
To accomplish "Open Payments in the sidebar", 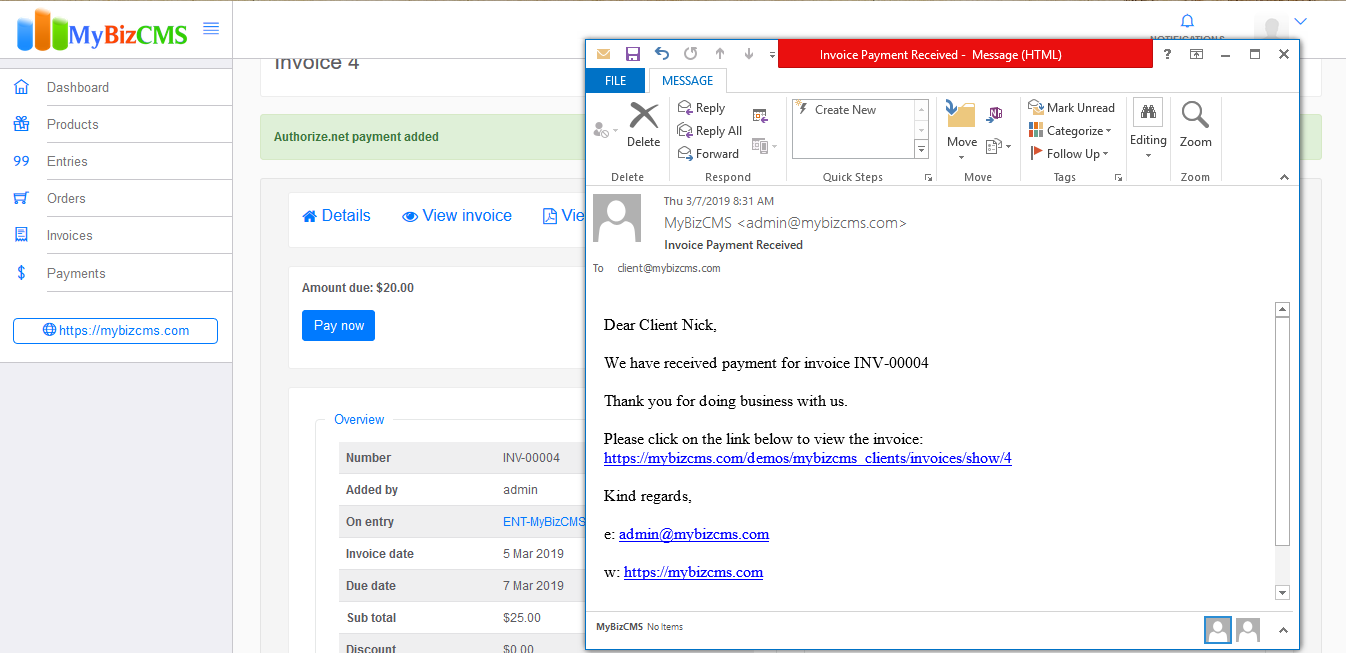I will coord(76,273).
